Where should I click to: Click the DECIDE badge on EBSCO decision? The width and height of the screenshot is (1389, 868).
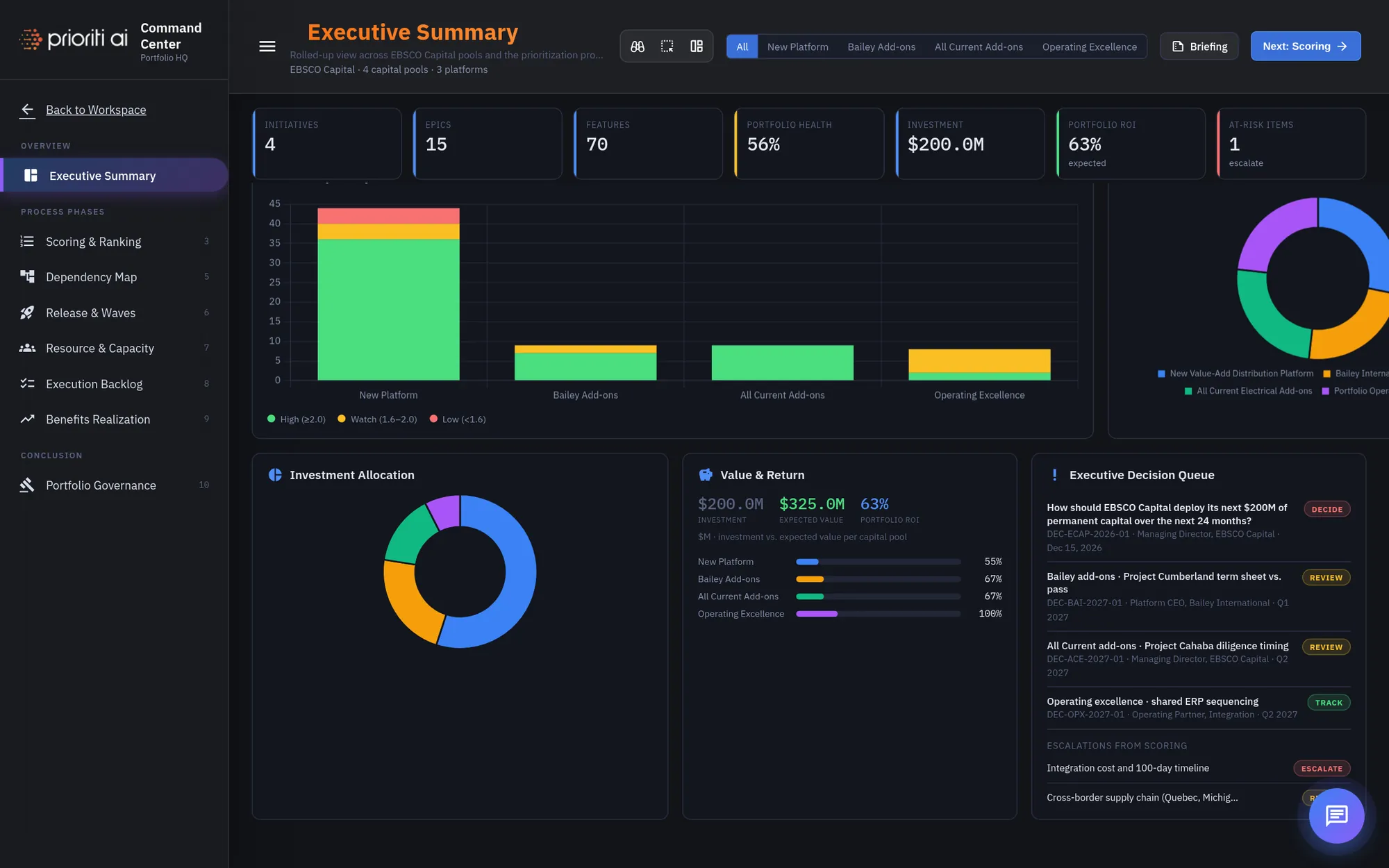(1326, 510)
